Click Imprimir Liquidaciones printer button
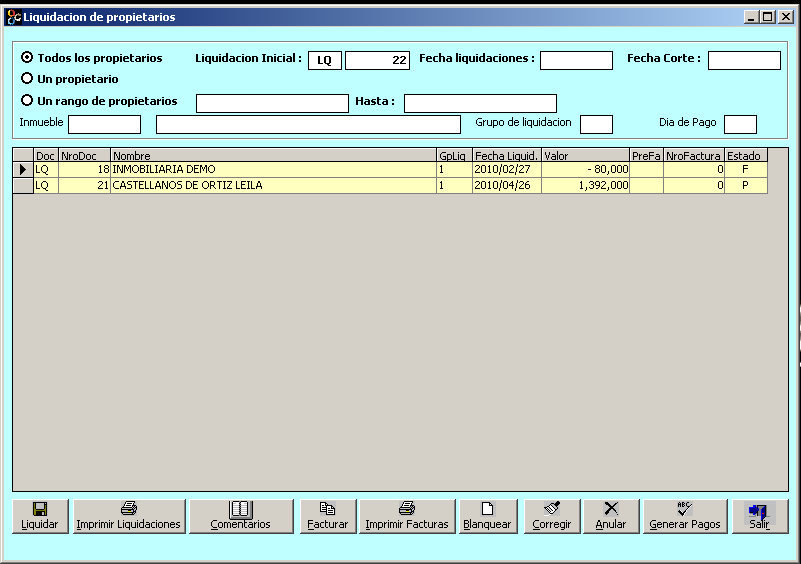 point(130,516)
